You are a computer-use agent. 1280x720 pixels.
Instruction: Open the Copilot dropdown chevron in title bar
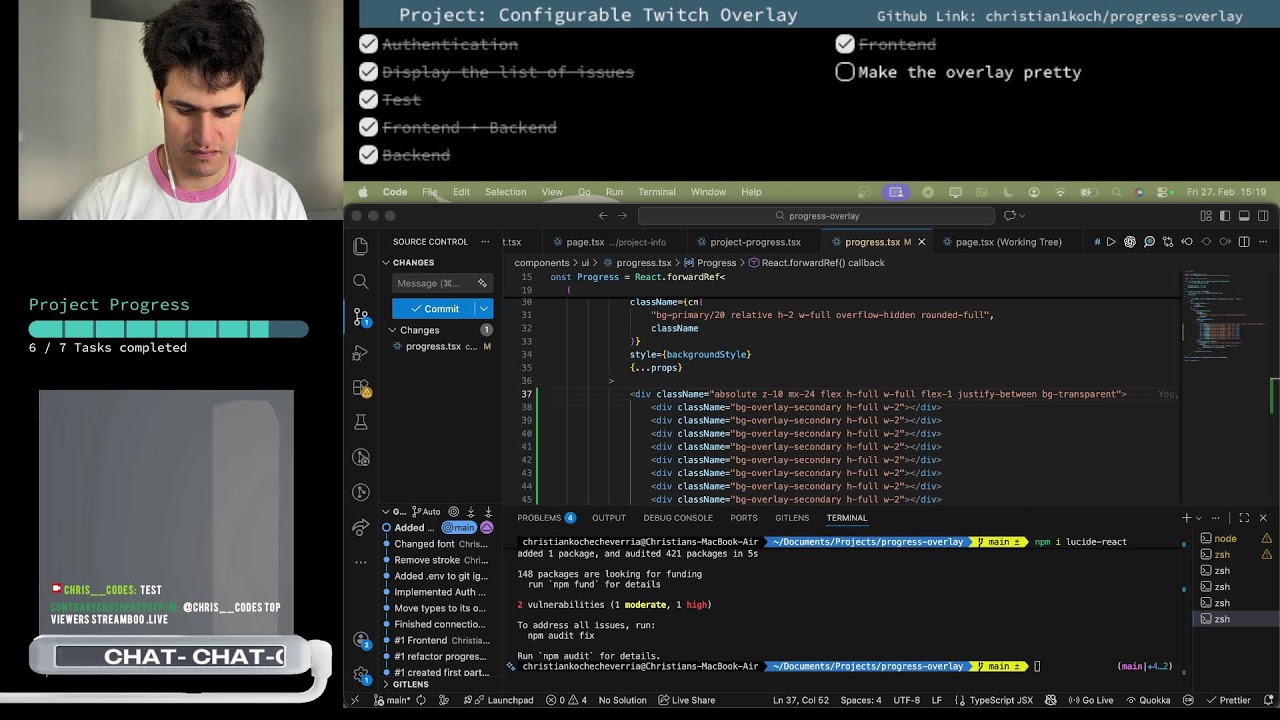point(1022,216)
